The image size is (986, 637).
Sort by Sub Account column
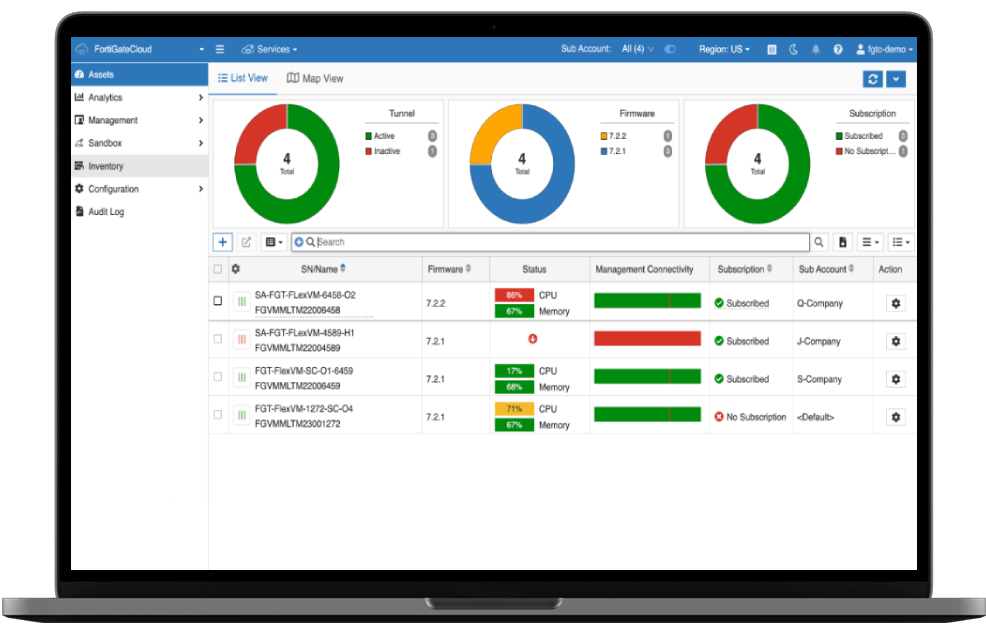826,269
